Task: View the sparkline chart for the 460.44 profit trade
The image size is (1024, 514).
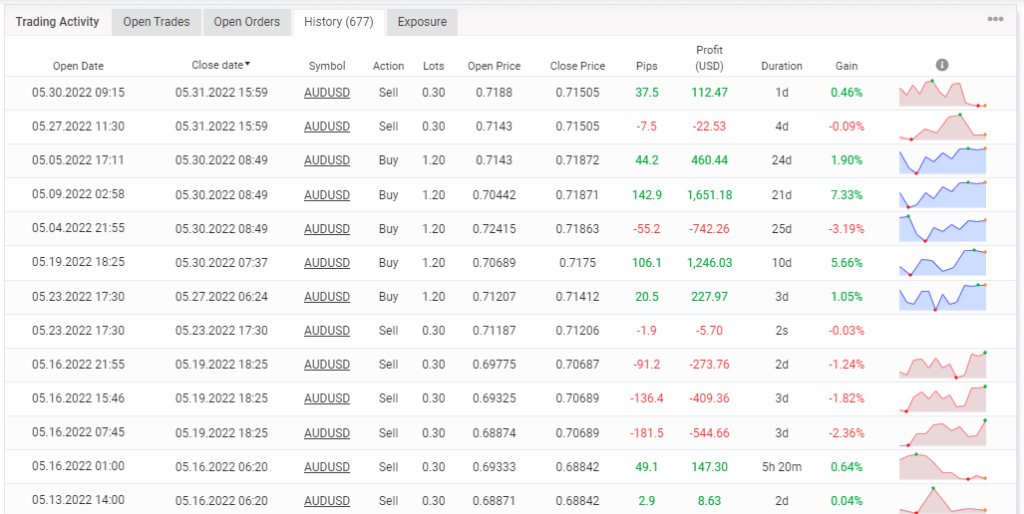Action: 942,161
